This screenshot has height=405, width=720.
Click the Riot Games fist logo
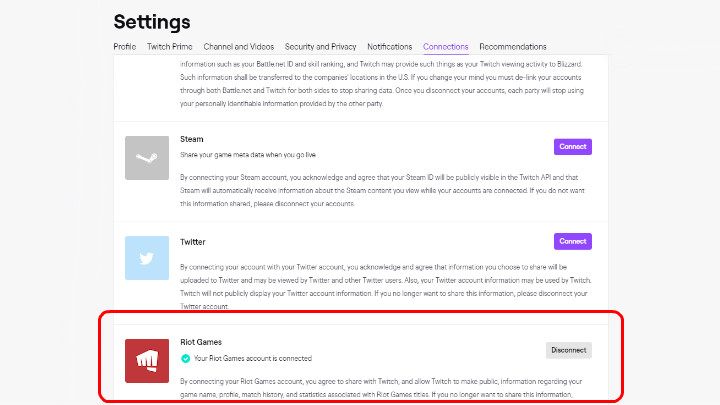tap(146, 360)
